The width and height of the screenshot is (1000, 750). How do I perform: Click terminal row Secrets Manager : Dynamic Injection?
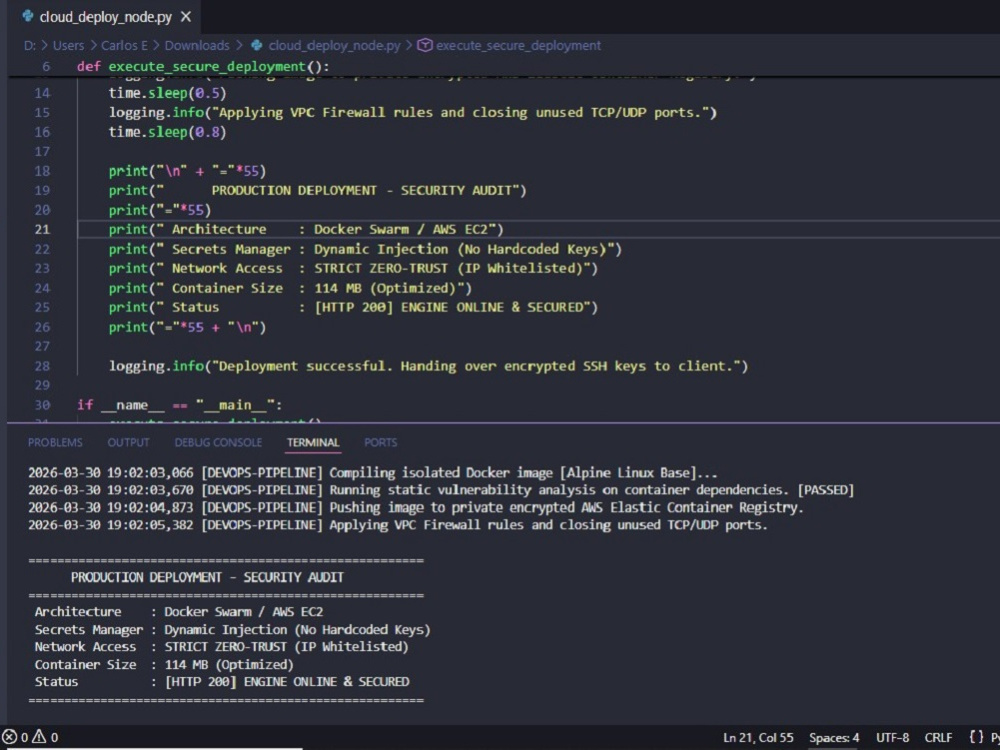232,629
